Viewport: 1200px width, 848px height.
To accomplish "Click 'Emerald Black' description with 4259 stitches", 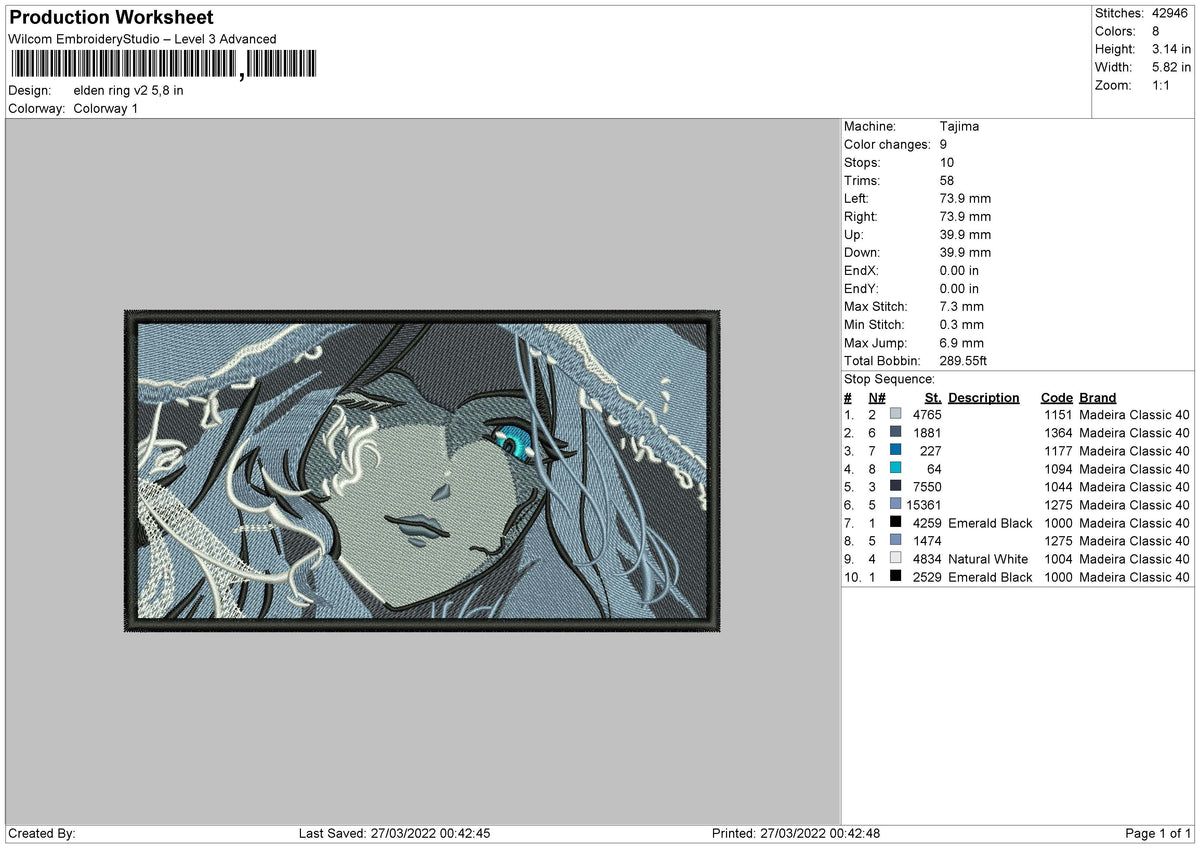I will 990,523.
